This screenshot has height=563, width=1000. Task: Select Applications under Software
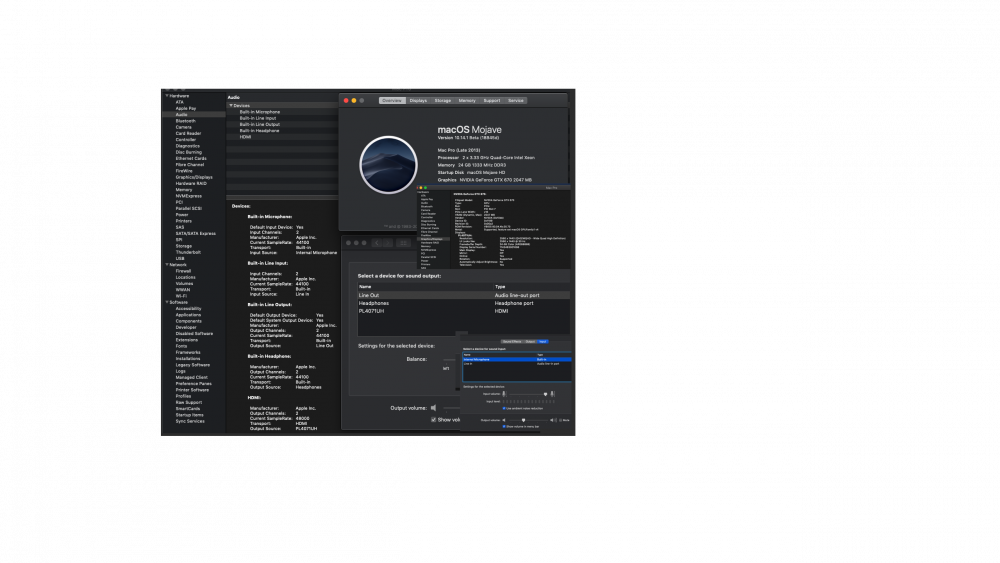188,315
